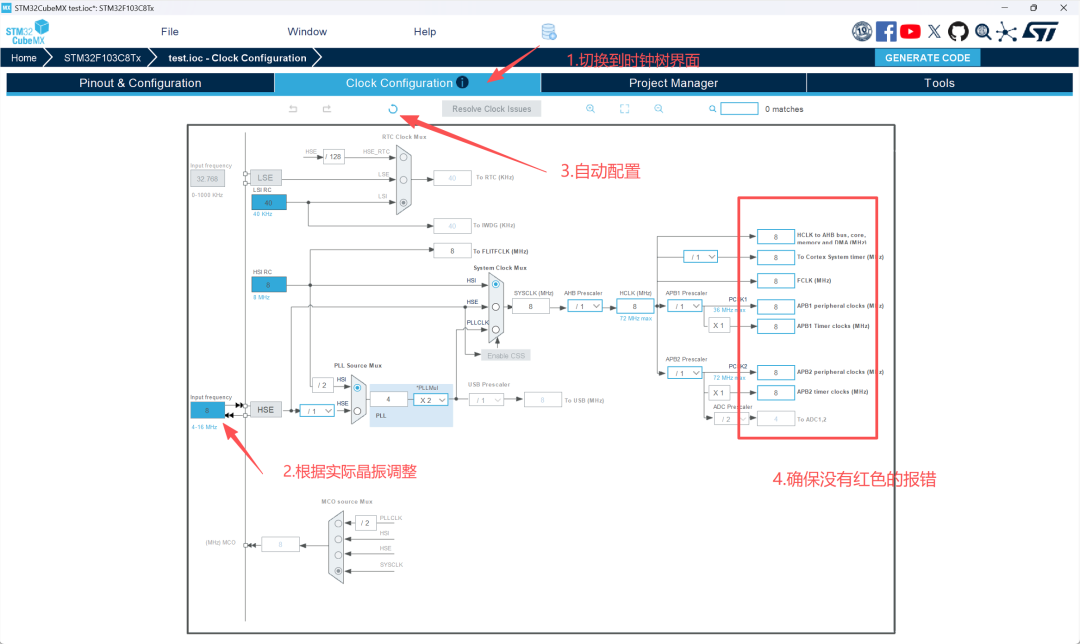This screenshot has height=644, width=1080.
Task: Open the File menu
Action: click(169, 32)
